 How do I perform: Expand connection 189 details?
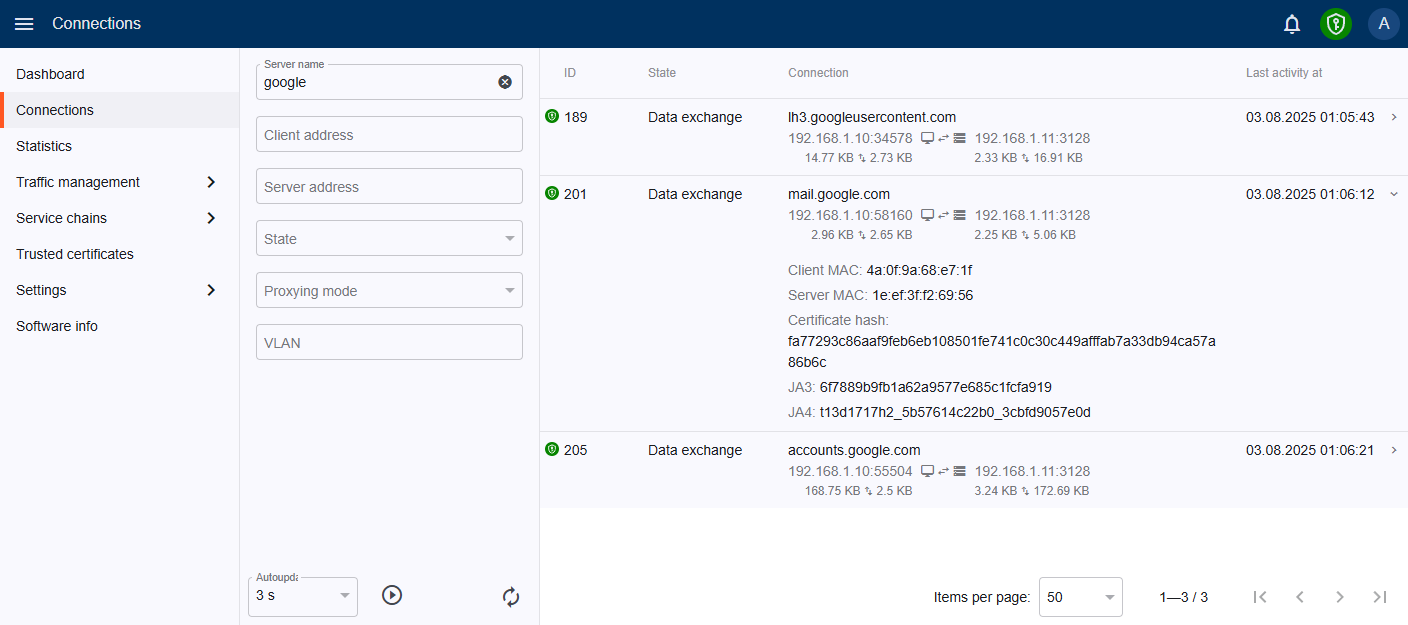click(1394, 117)
